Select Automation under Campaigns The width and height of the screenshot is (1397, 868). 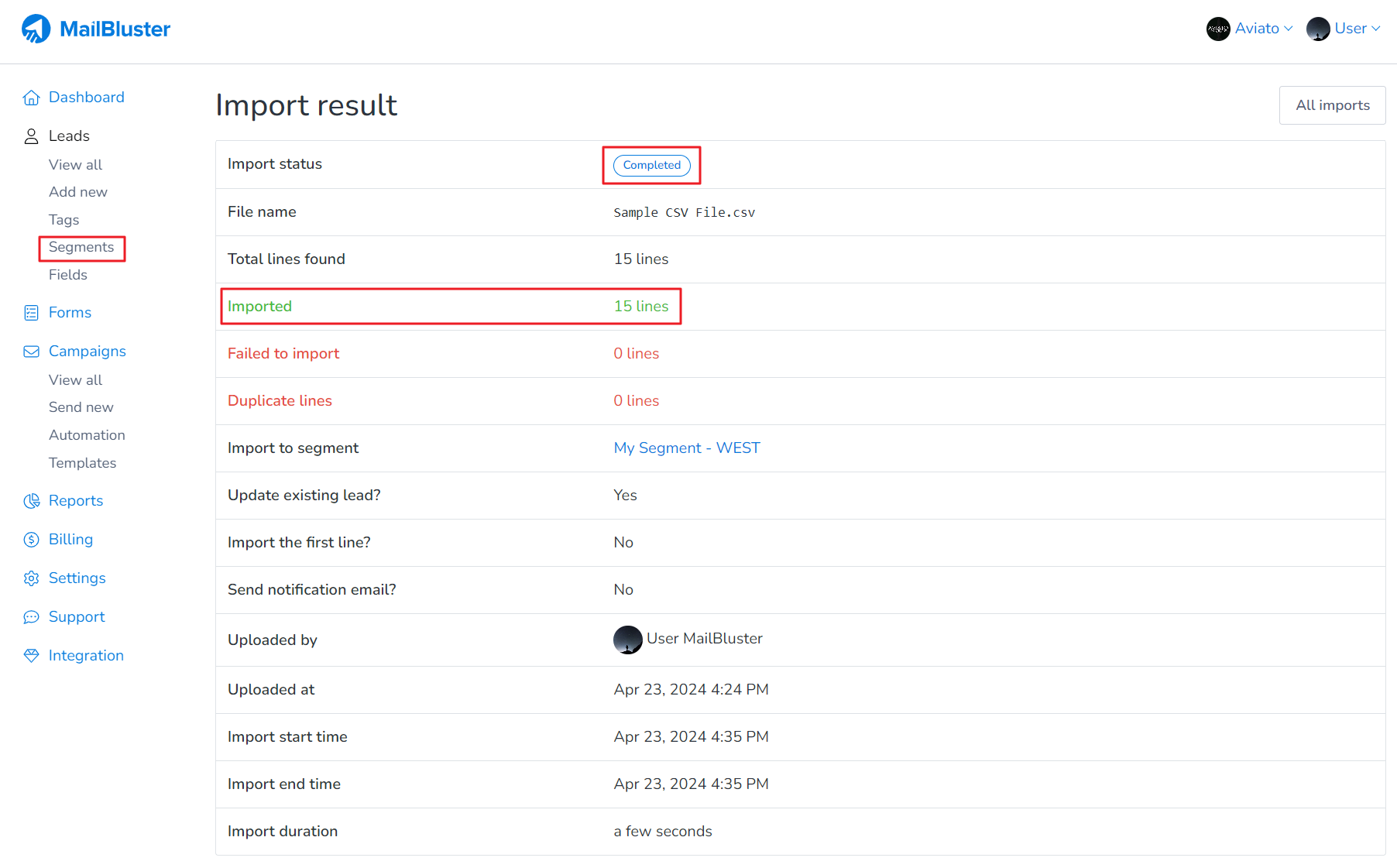tap(87, 435)
